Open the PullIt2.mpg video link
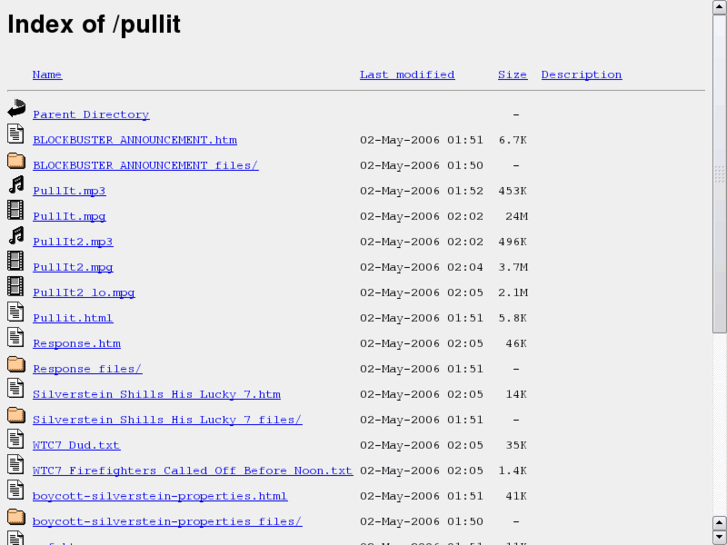Screen dimensions: 727x545 coord(73,268)
